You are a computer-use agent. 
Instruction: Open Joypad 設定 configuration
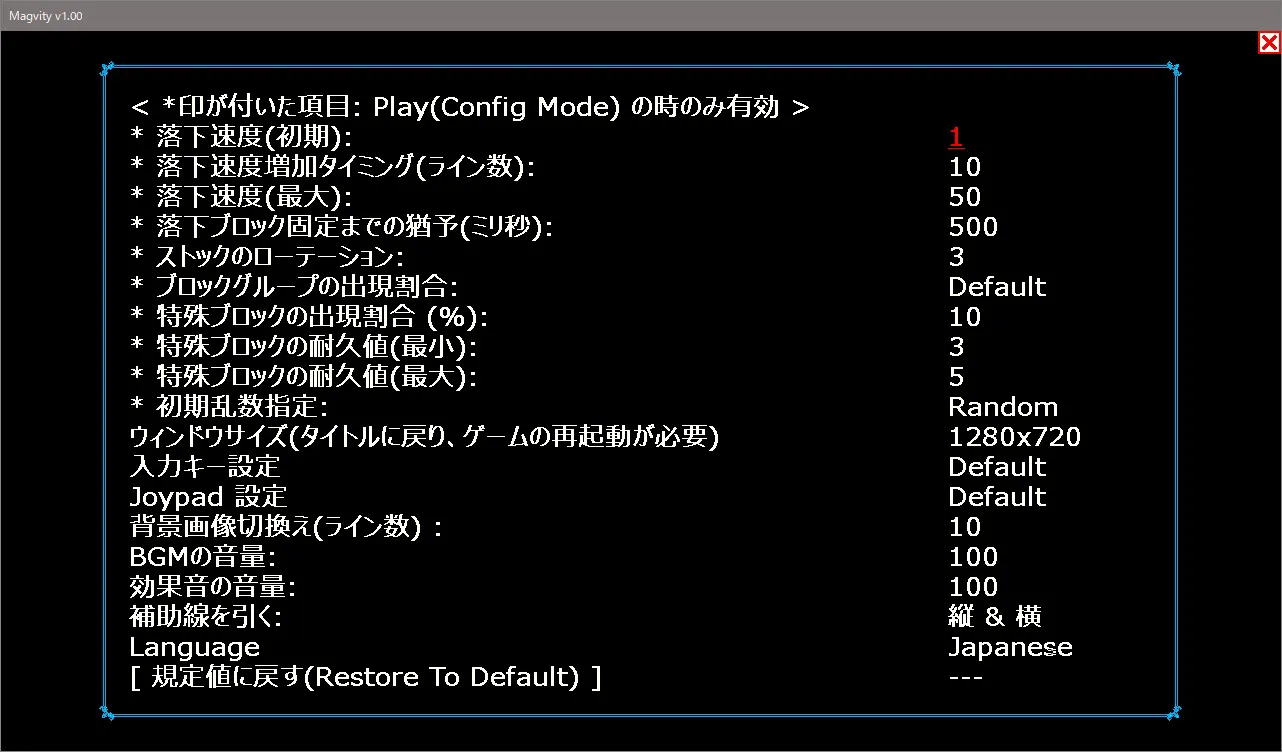(208, 497)
